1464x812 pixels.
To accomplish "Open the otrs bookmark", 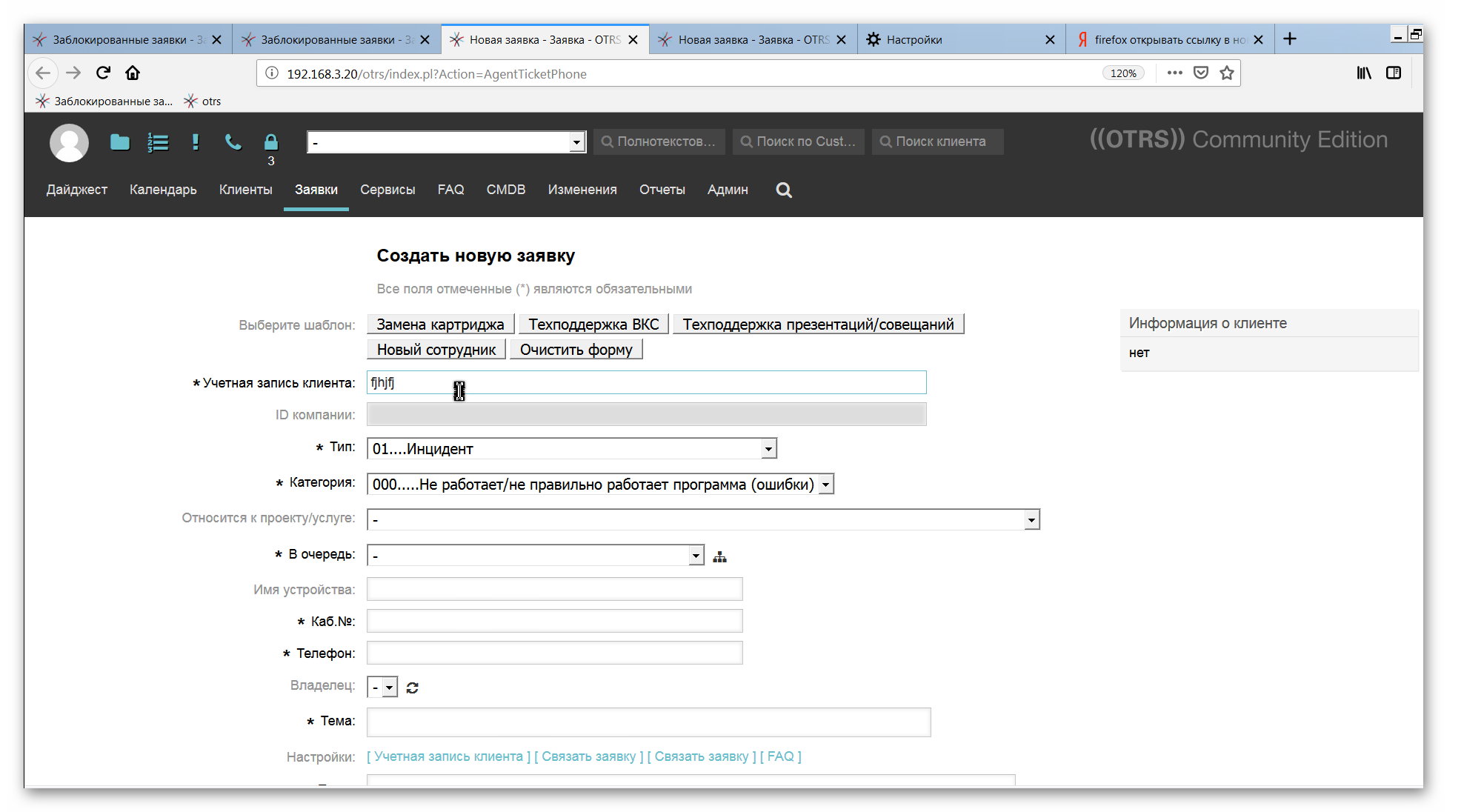I will [202, 101].
